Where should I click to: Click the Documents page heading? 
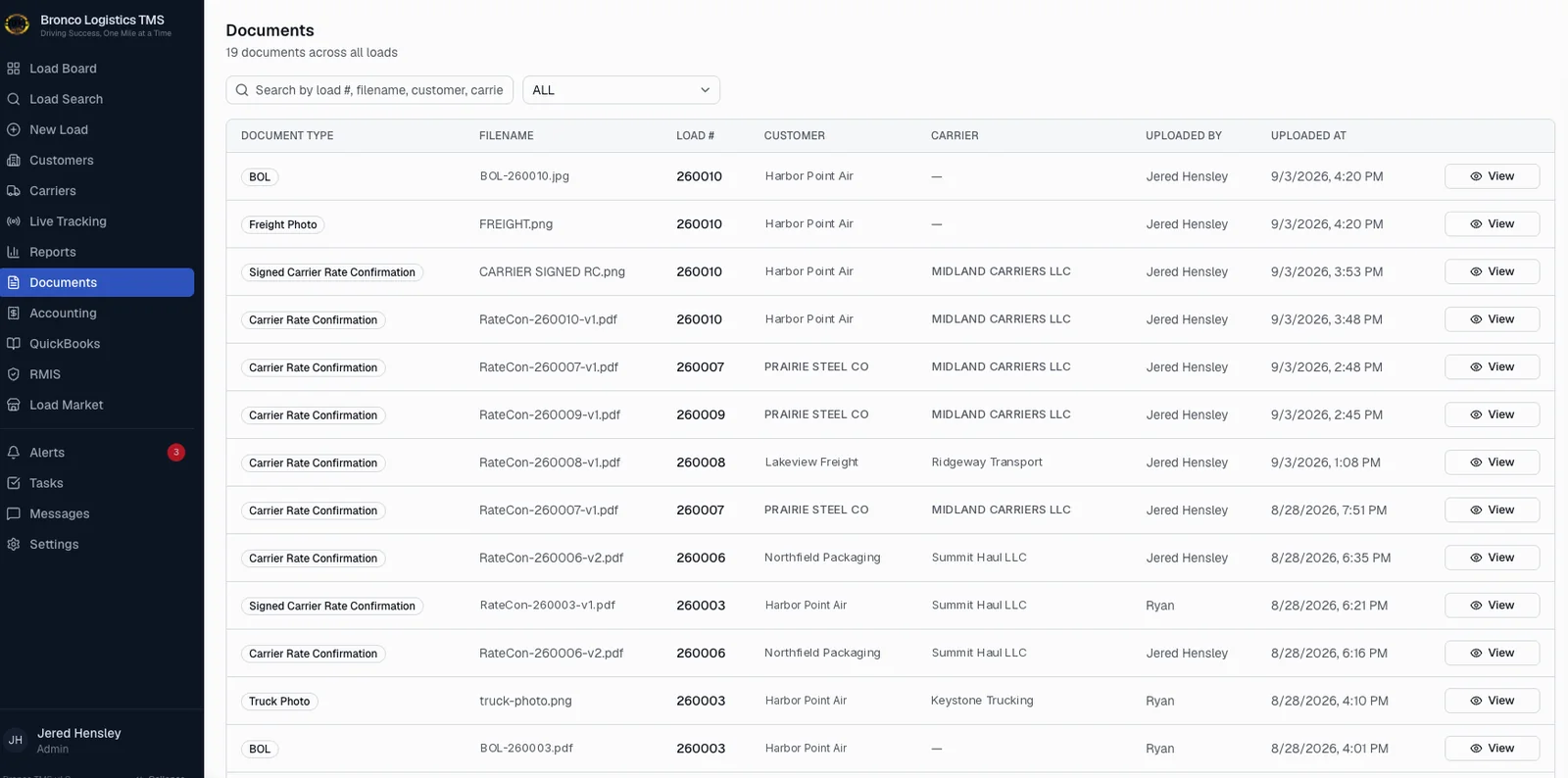(269, 30)
